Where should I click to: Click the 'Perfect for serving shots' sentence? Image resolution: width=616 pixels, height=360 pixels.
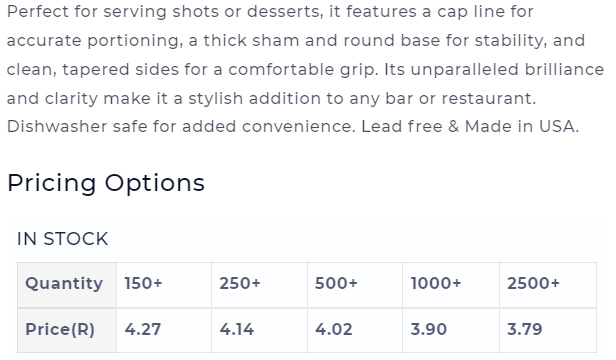(x=270, y=12)
